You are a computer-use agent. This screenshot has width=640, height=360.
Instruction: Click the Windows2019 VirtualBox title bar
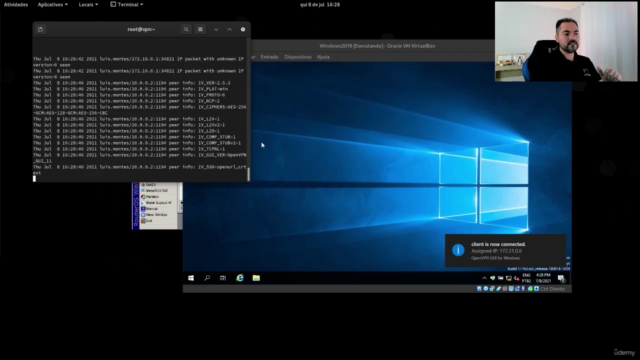point(377,46)
